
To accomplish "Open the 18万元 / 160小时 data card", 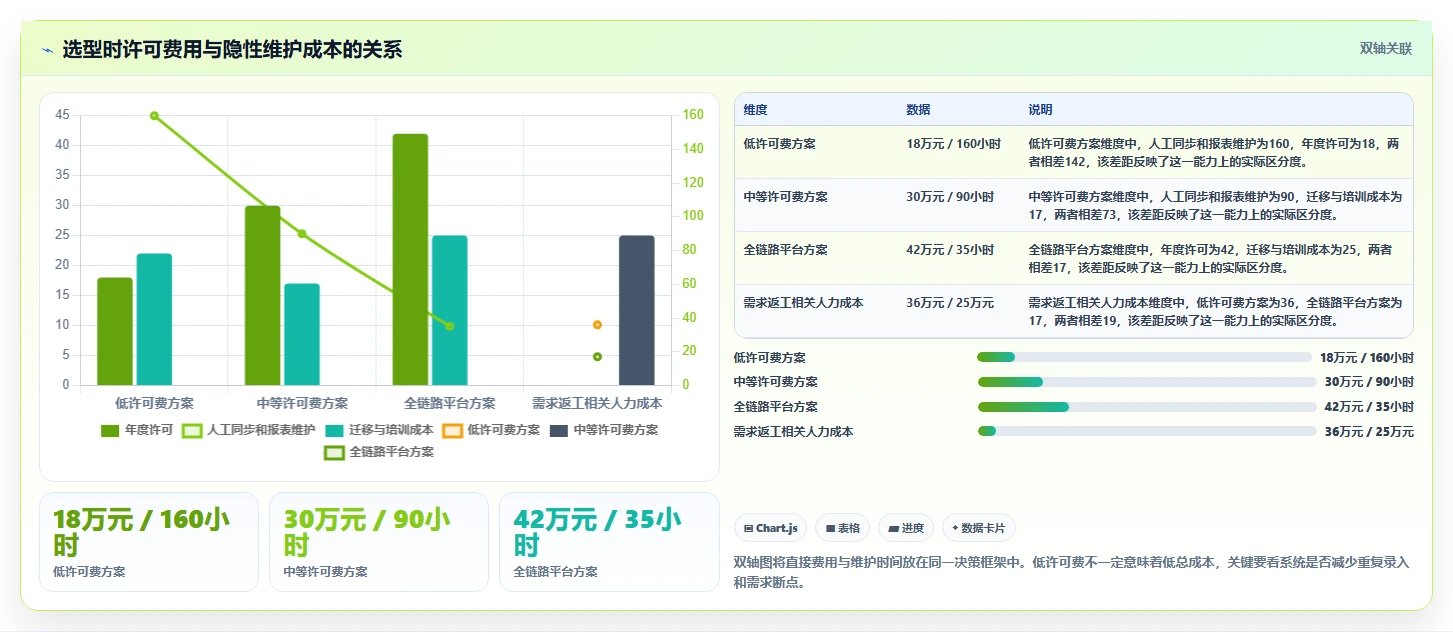I will [x=149, y=542].
